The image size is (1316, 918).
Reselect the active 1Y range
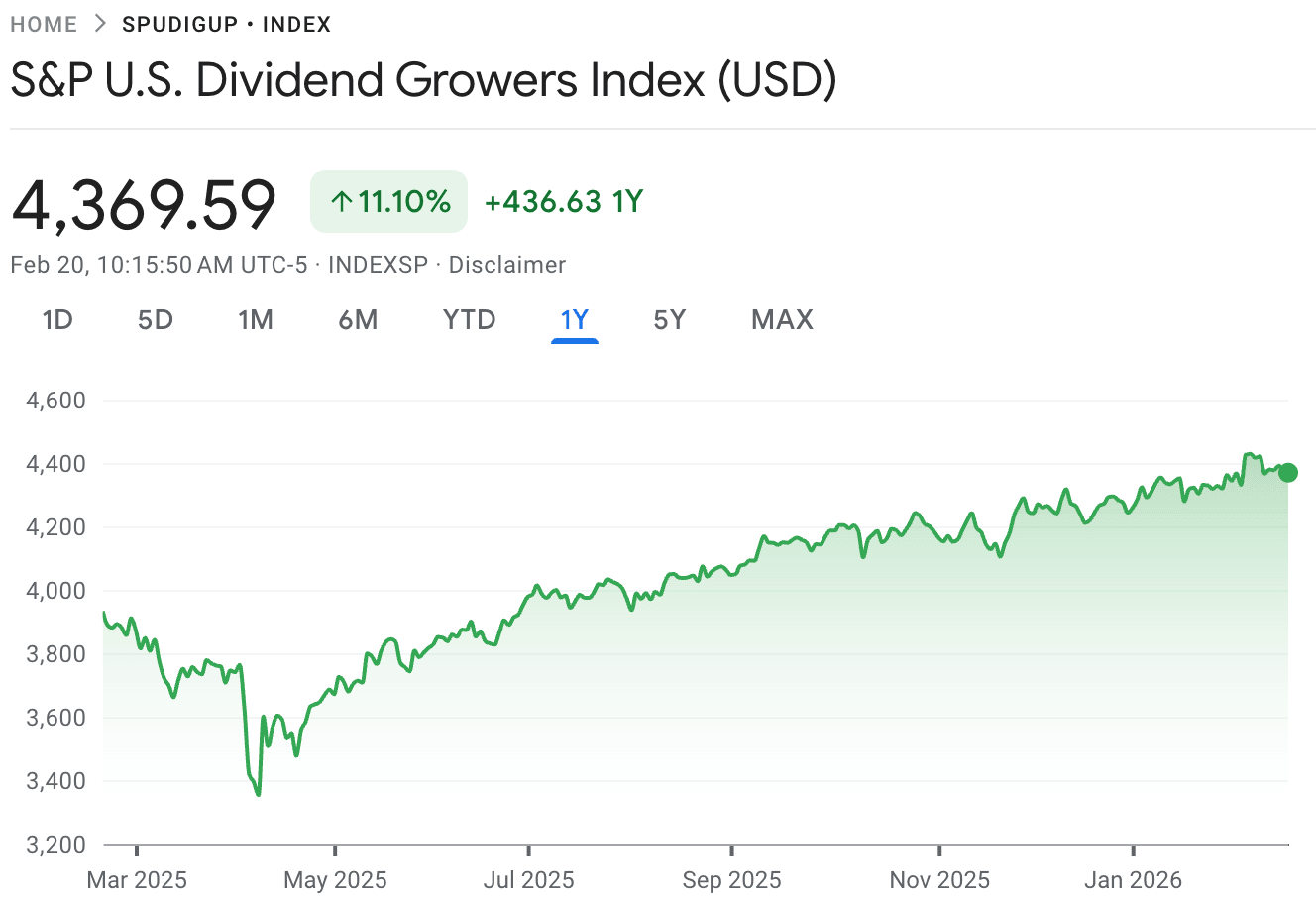click(x=574, y=319)
